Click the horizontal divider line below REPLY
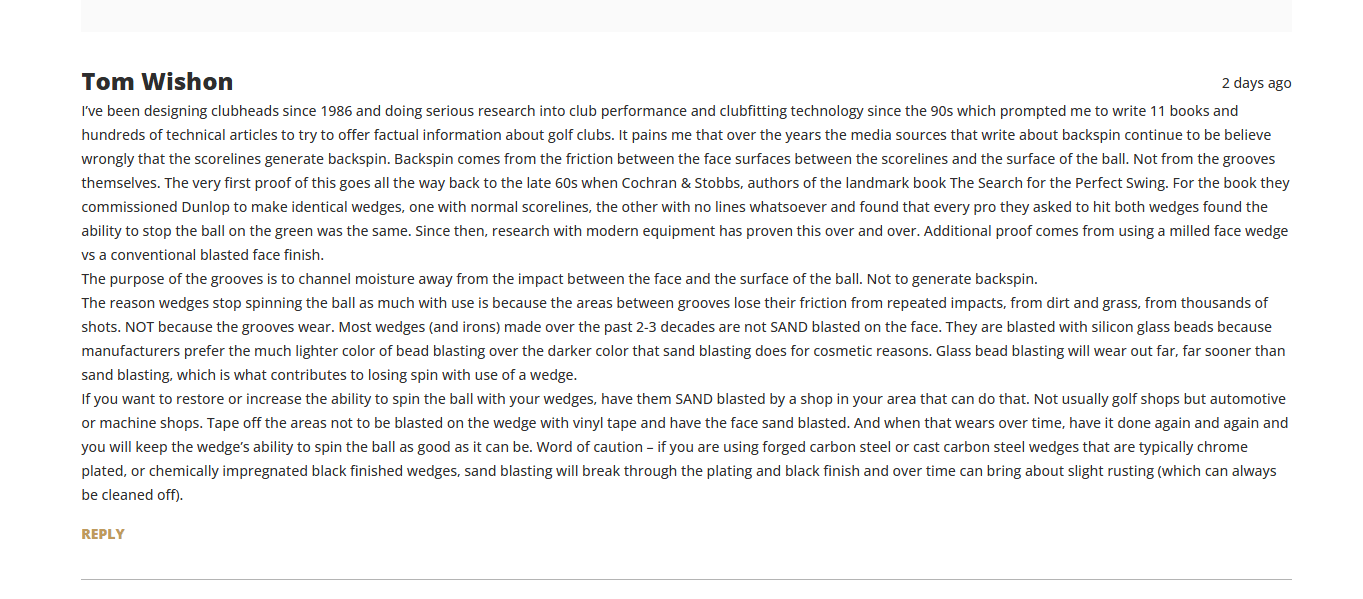The height and width of the screenshot is (599, 1363). pos(686,579)
